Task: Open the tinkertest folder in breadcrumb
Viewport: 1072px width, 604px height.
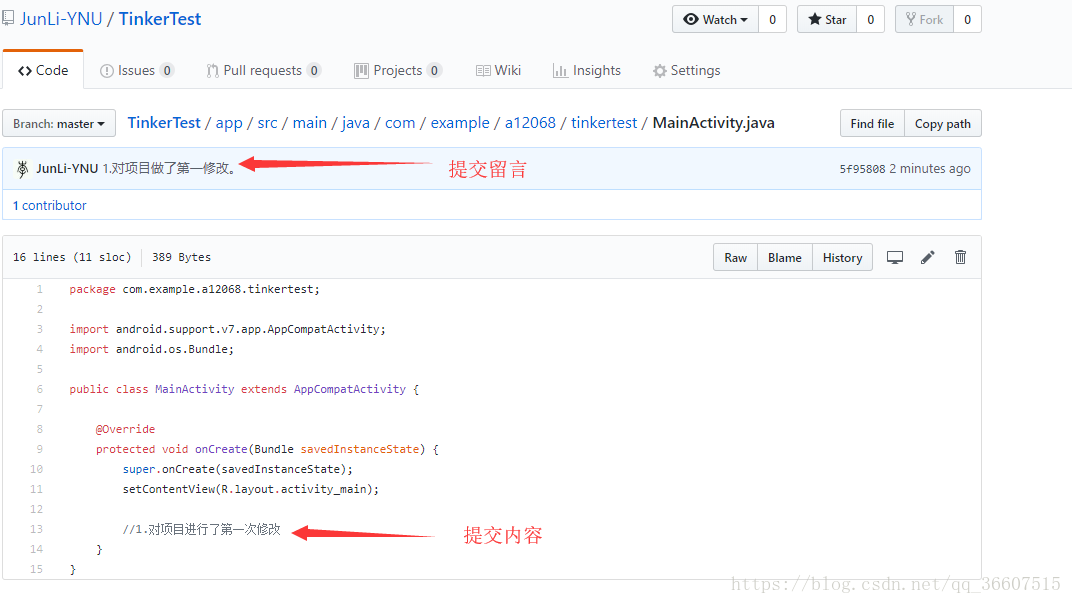Action: [x=604, y=123]
